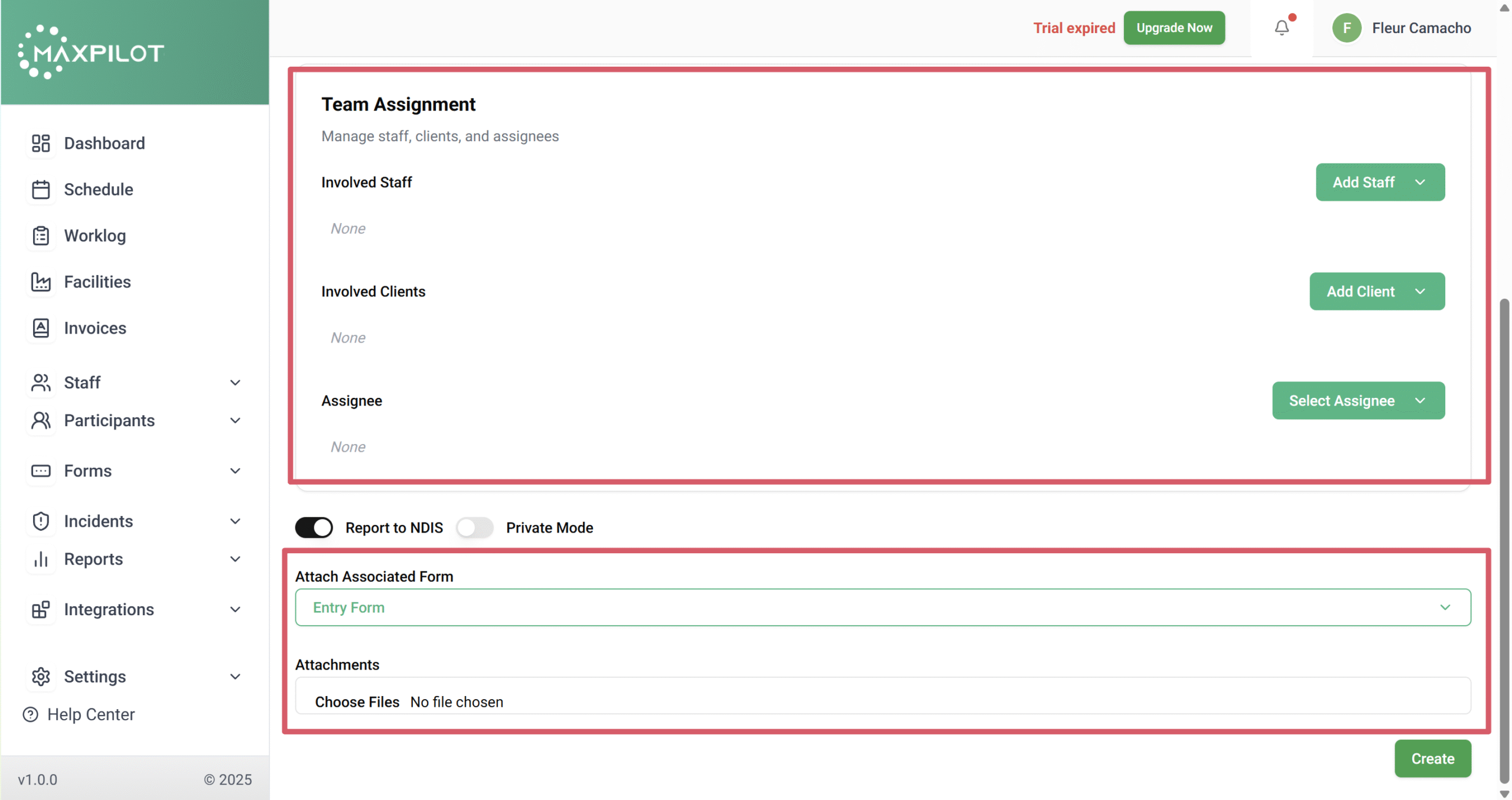This screenshot has width=1512, height=800.
Task: Click the user avatar F icon
Action: pyautogui.click(x=1347, y=28)
